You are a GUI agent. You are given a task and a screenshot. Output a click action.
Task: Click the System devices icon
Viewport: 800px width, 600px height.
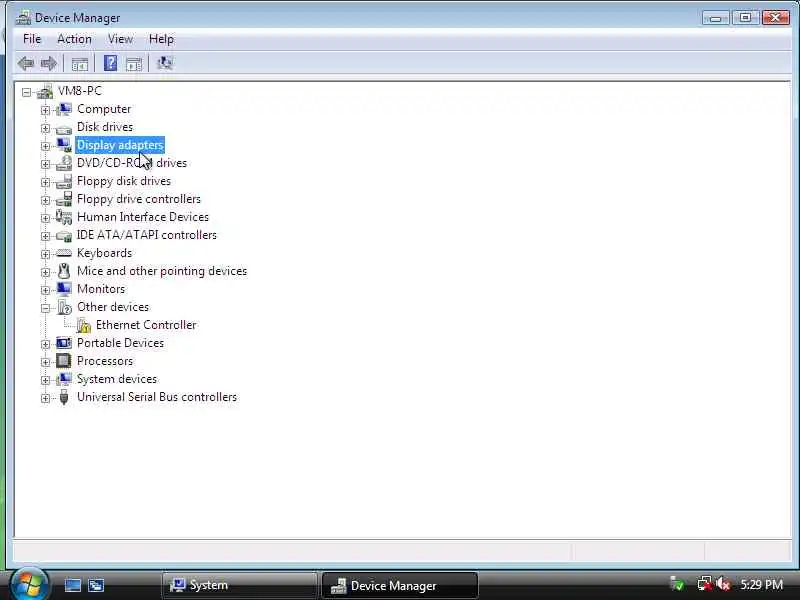tap(64, 379)
